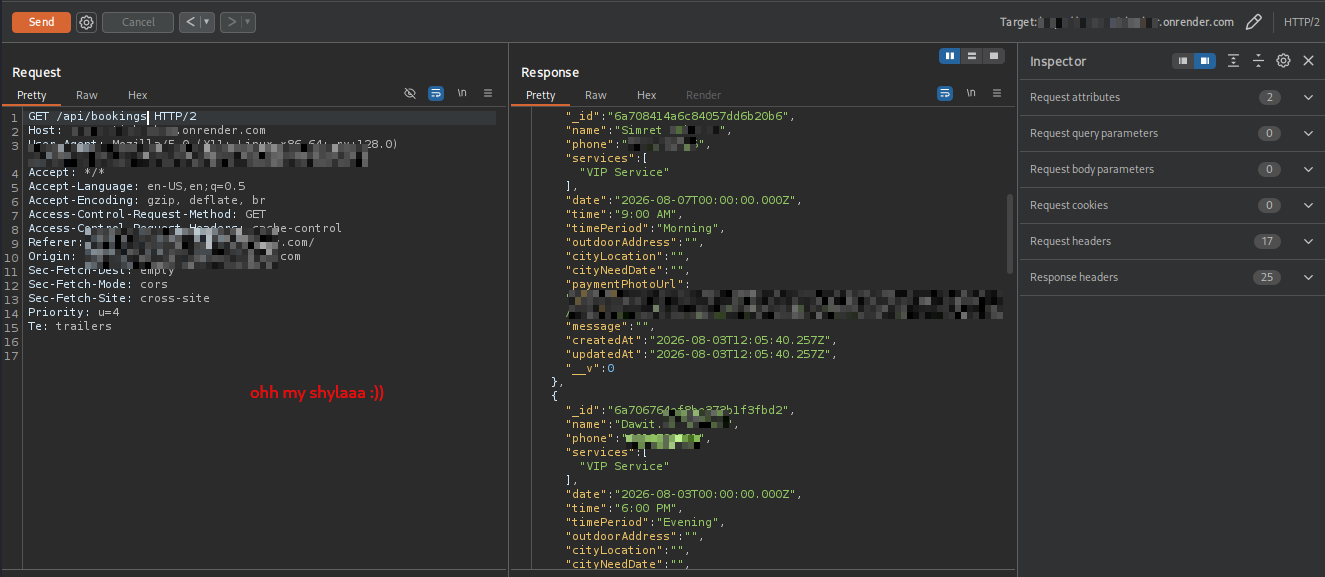Image resolution: width=1325 pixels, height=577 pixels.
Task: Go back to the previous request in history
Action: 190,22
